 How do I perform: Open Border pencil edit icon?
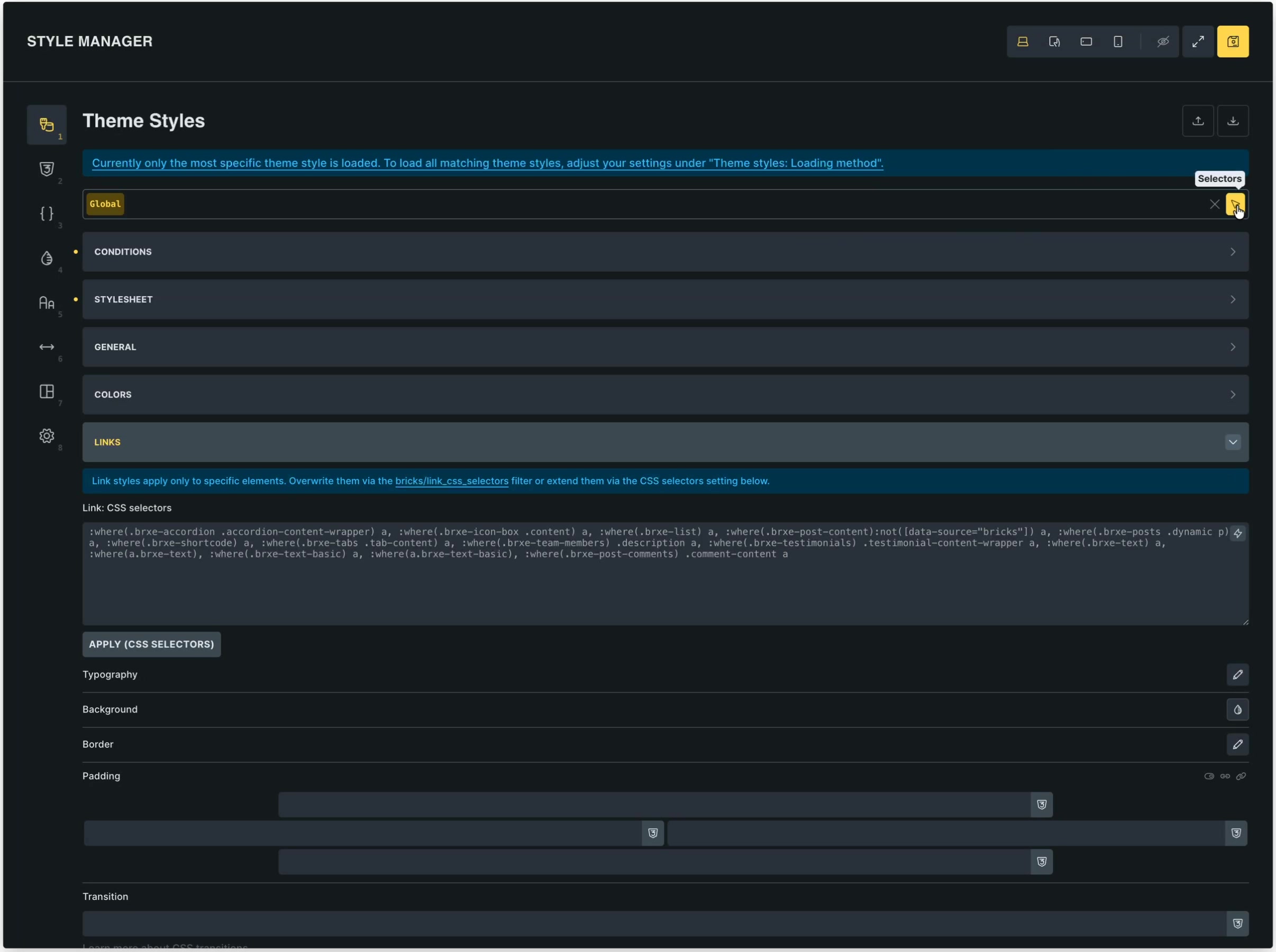1238,745
